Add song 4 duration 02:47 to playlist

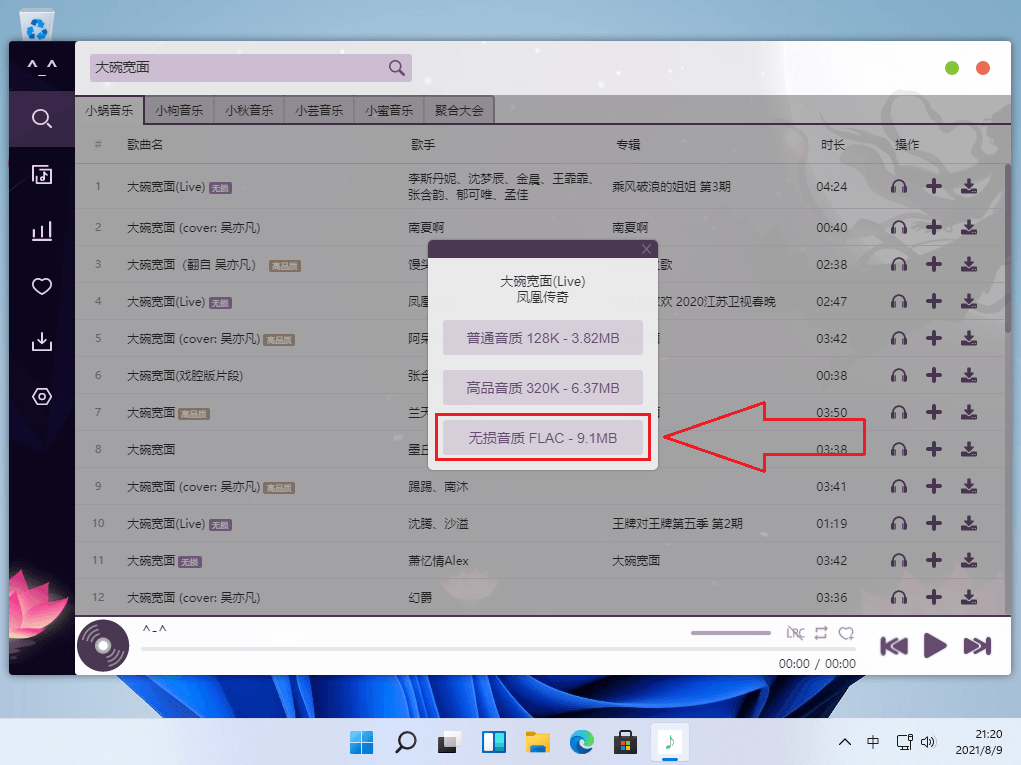(x=934, y=301)
